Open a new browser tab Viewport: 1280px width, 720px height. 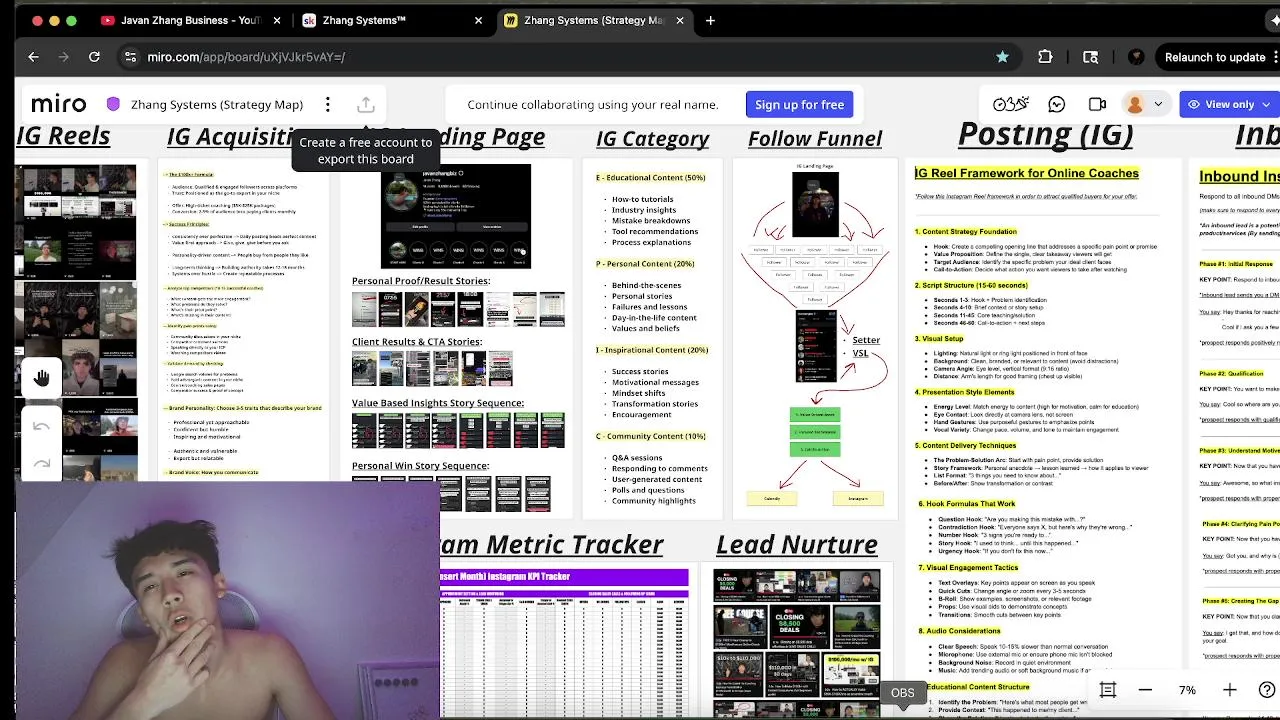tap(710, 20)
